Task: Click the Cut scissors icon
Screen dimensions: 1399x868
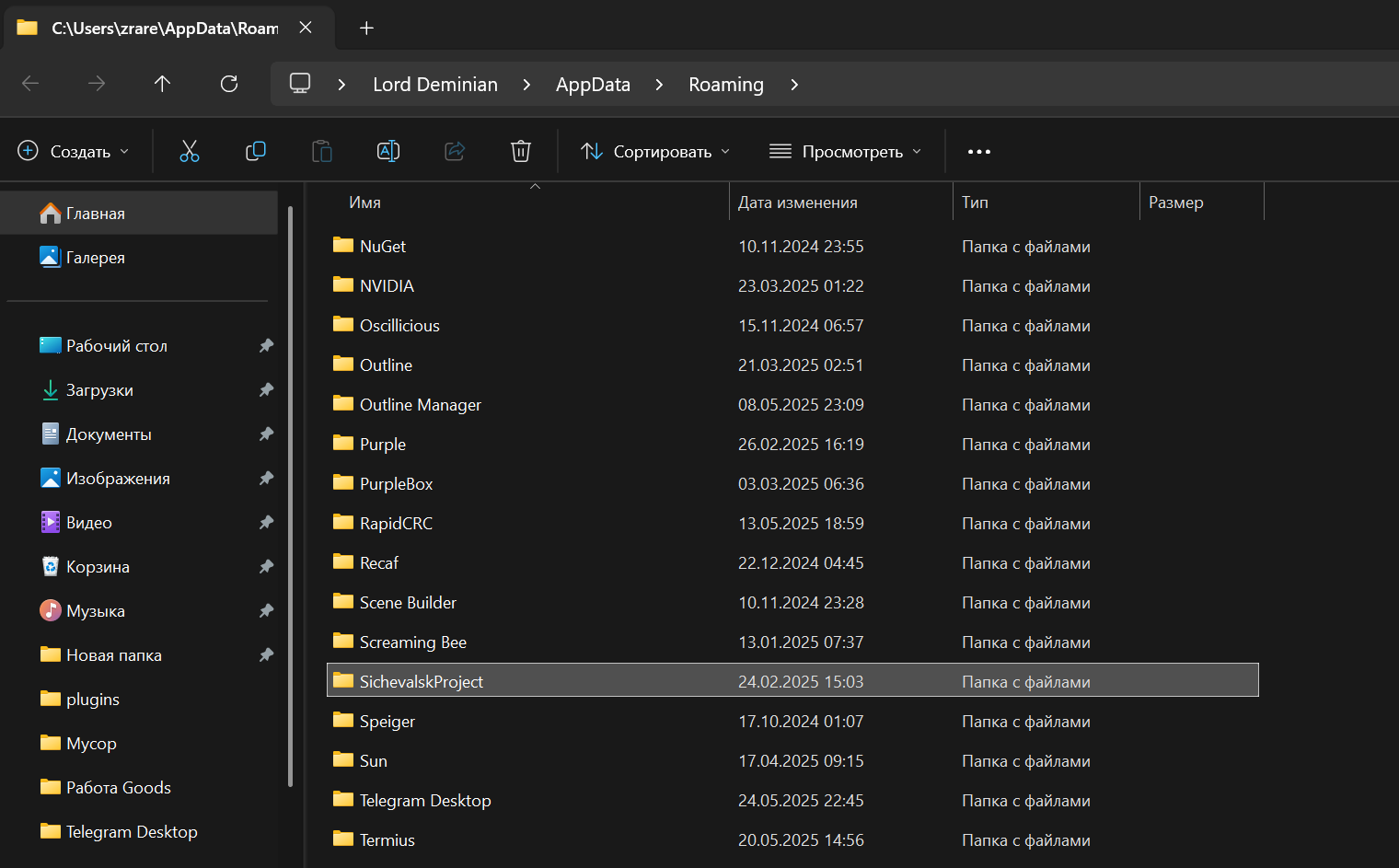Action: coord(190,151)
